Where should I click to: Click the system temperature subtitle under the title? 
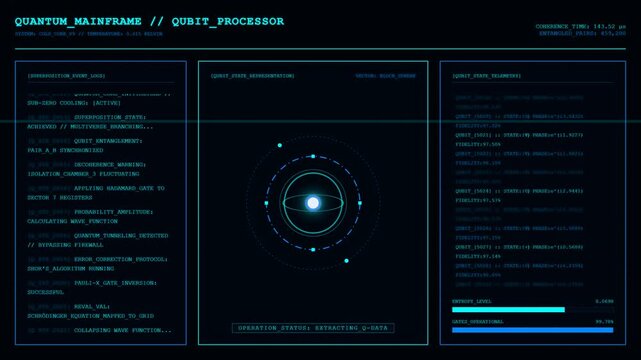[89, 34]
